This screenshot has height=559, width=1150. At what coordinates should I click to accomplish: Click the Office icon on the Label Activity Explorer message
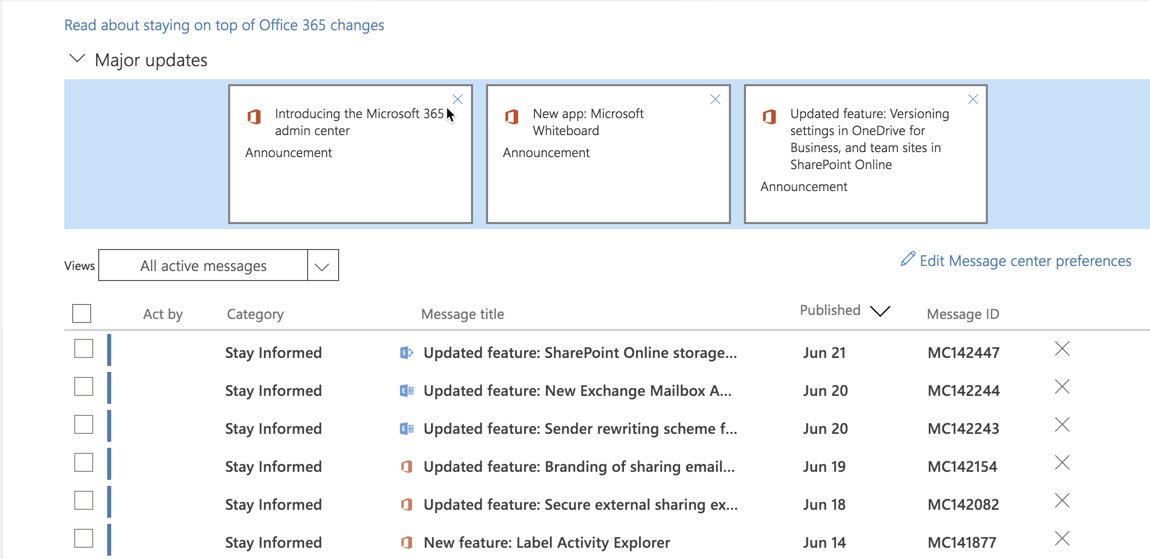(406, 543)
